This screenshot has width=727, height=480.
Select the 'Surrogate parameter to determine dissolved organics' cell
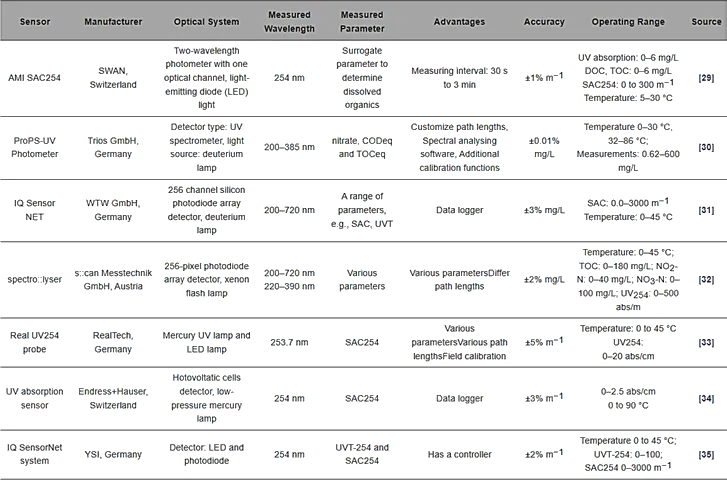[361, 75]
